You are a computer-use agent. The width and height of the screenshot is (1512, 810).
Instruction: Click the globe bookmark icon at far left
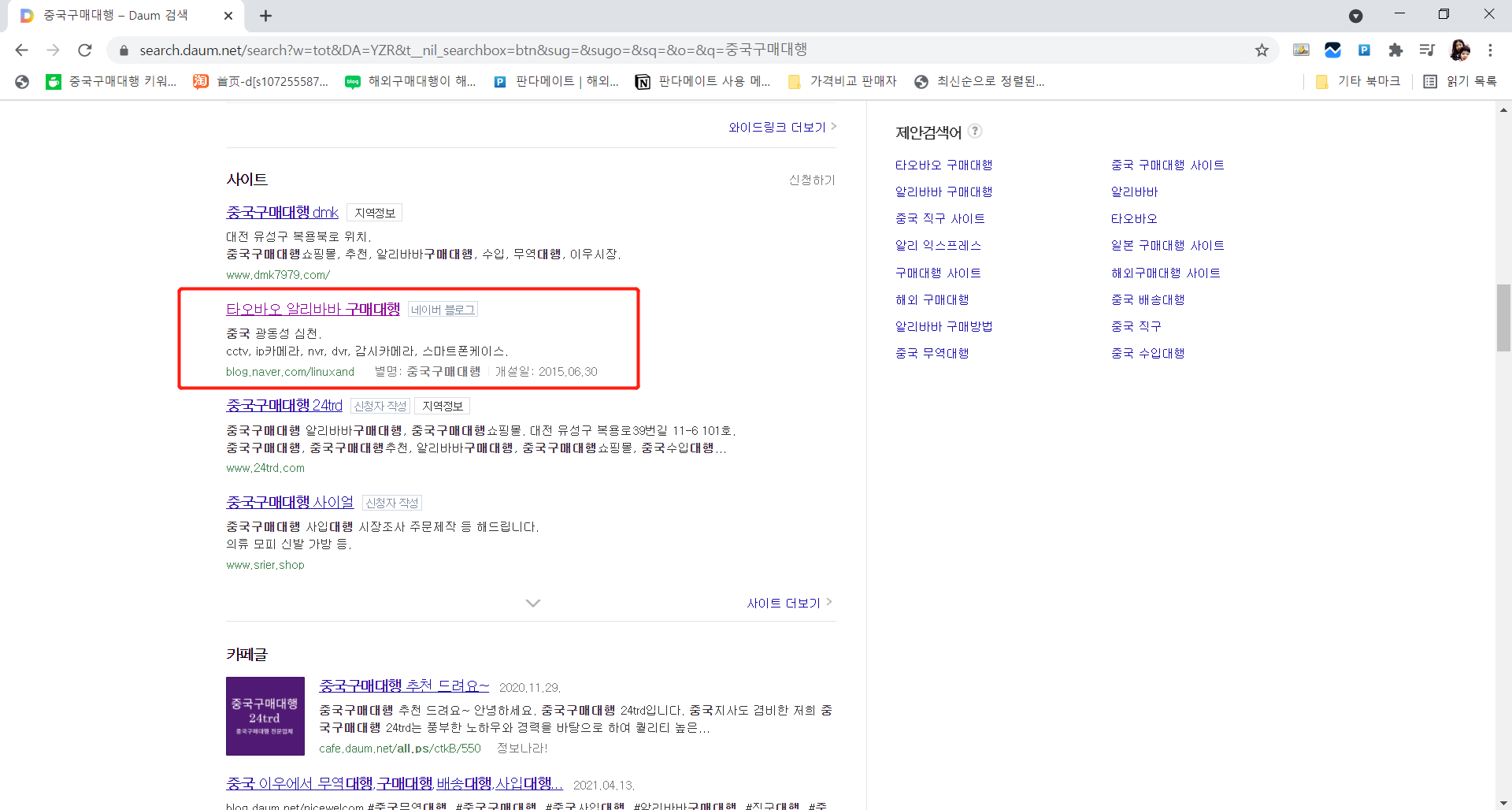click(22, 81)
